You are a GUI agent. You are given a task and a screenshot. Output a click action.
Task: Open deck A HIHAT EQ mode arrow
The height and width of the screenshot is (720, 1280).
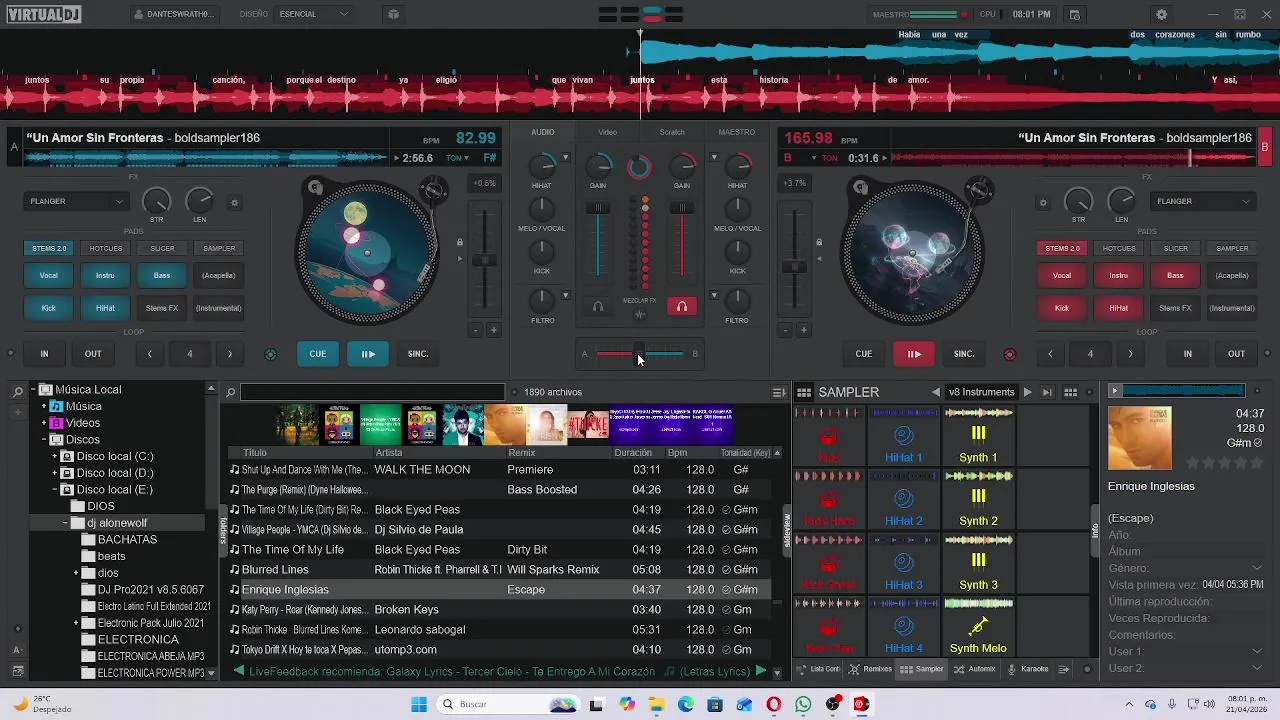pos(566,157)
